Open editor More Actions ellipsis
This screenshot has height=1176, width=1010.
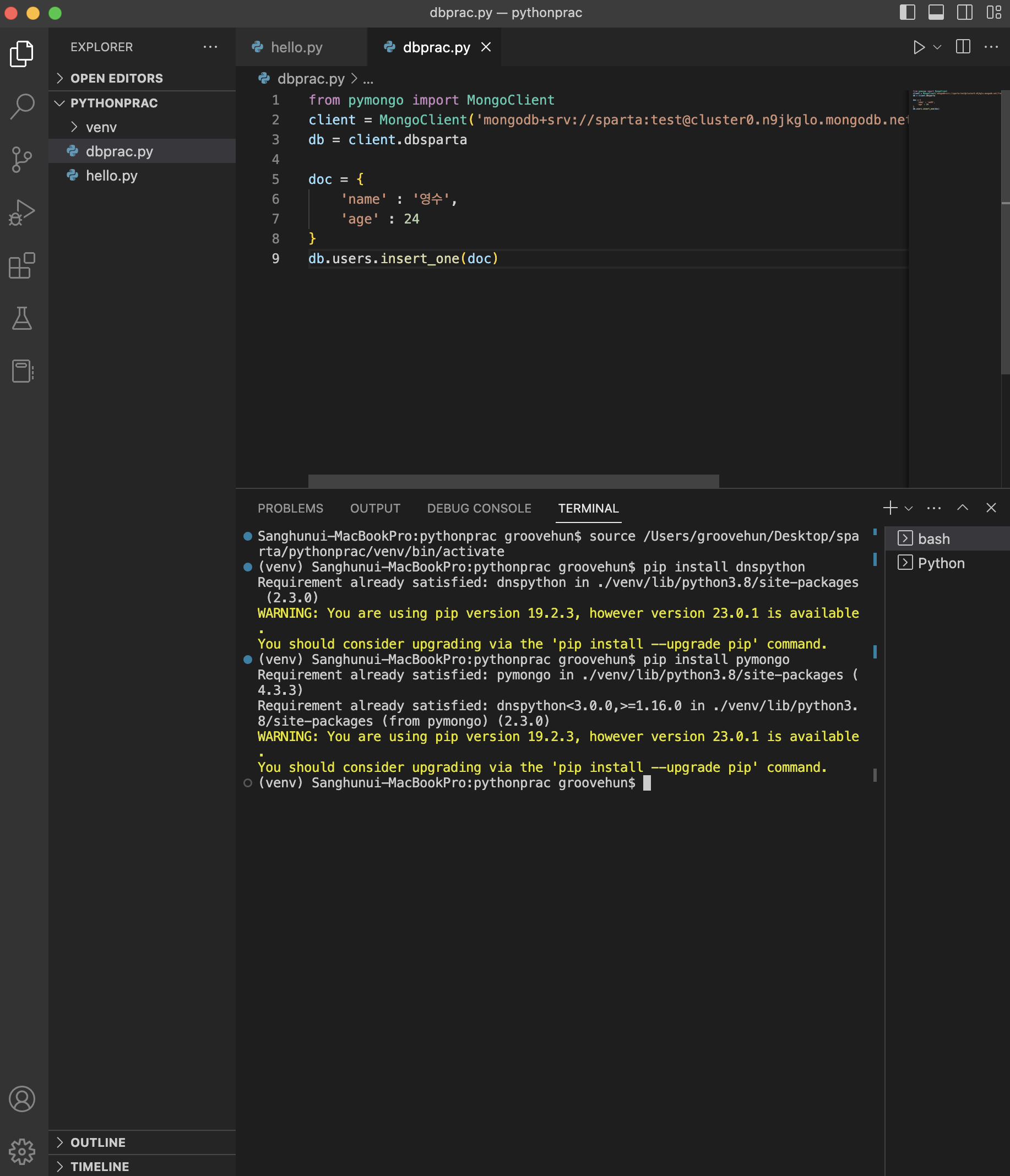click(991, 47)
